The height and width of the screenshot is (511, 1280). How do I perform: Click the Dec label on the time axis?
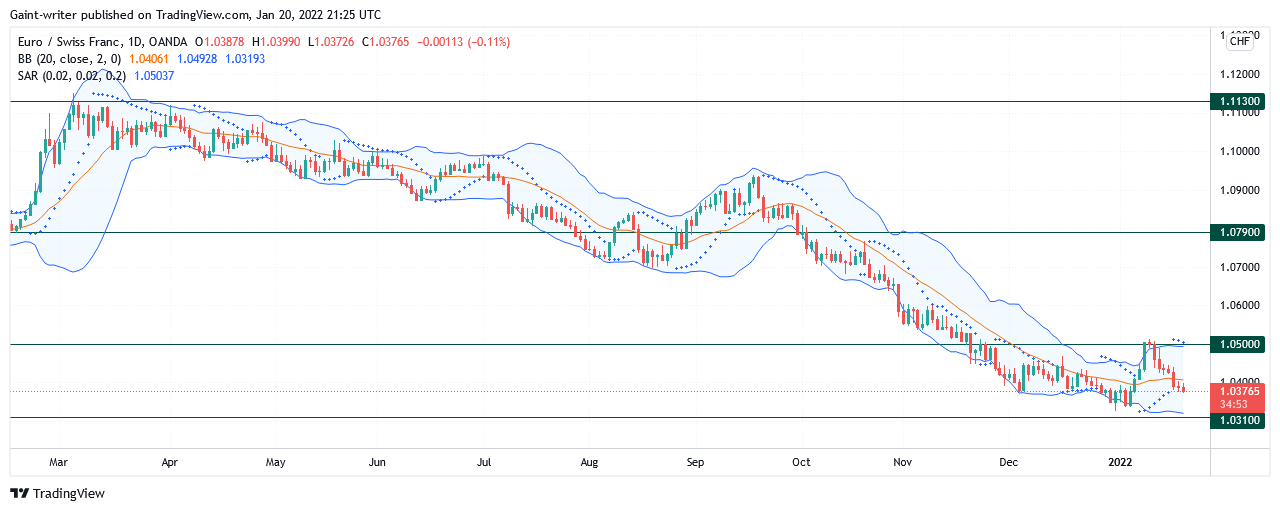pos(1008,463)
